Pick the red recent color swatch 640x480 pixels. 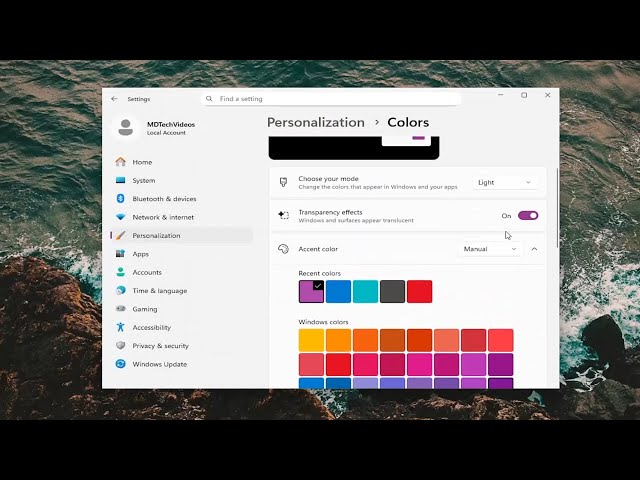click(420, 291)
